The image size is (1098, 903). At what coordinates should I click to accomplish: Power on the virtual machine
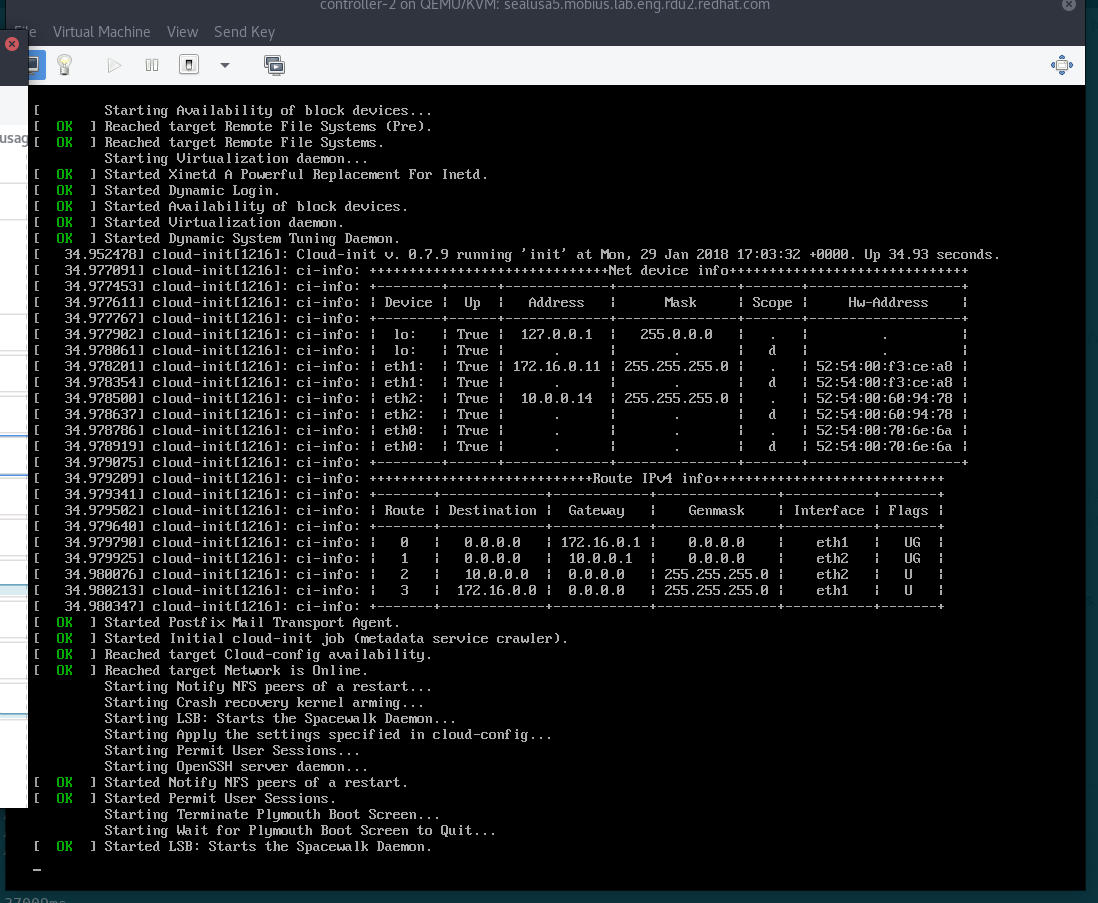pyautogui.click(x=114, y=66)
